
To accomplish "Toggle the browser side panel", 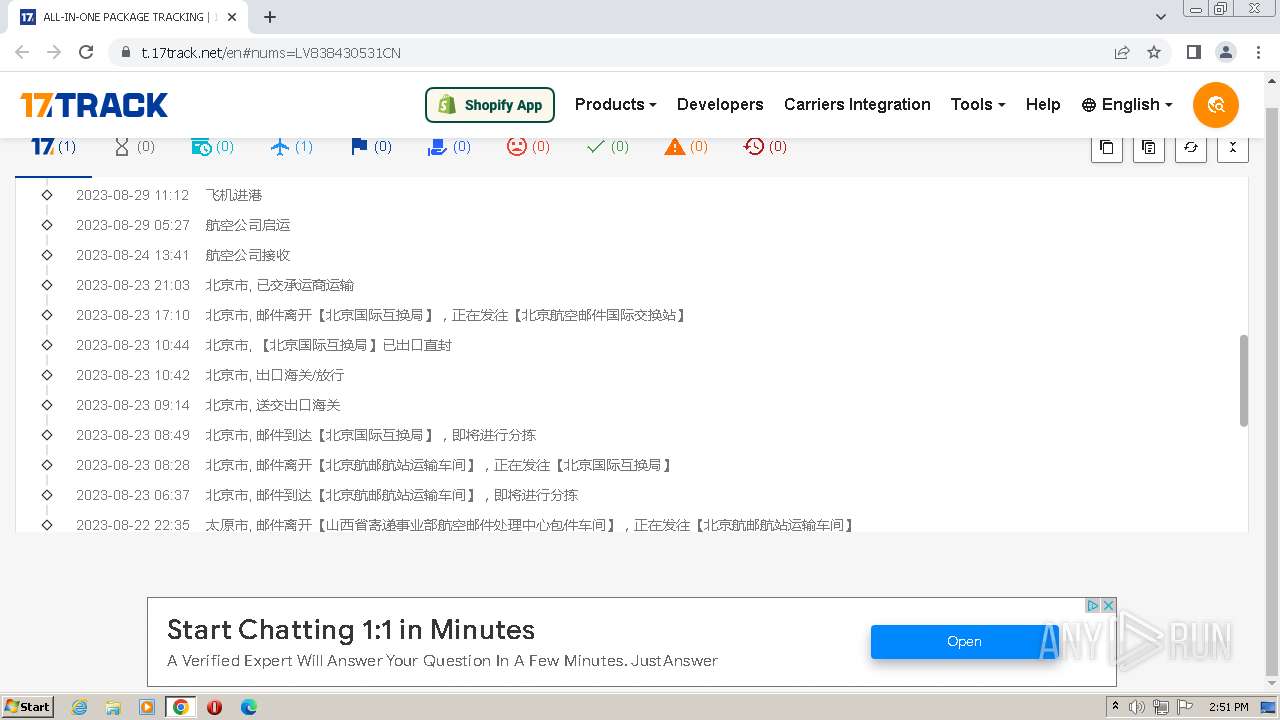I will click(x=1193, y=52).
